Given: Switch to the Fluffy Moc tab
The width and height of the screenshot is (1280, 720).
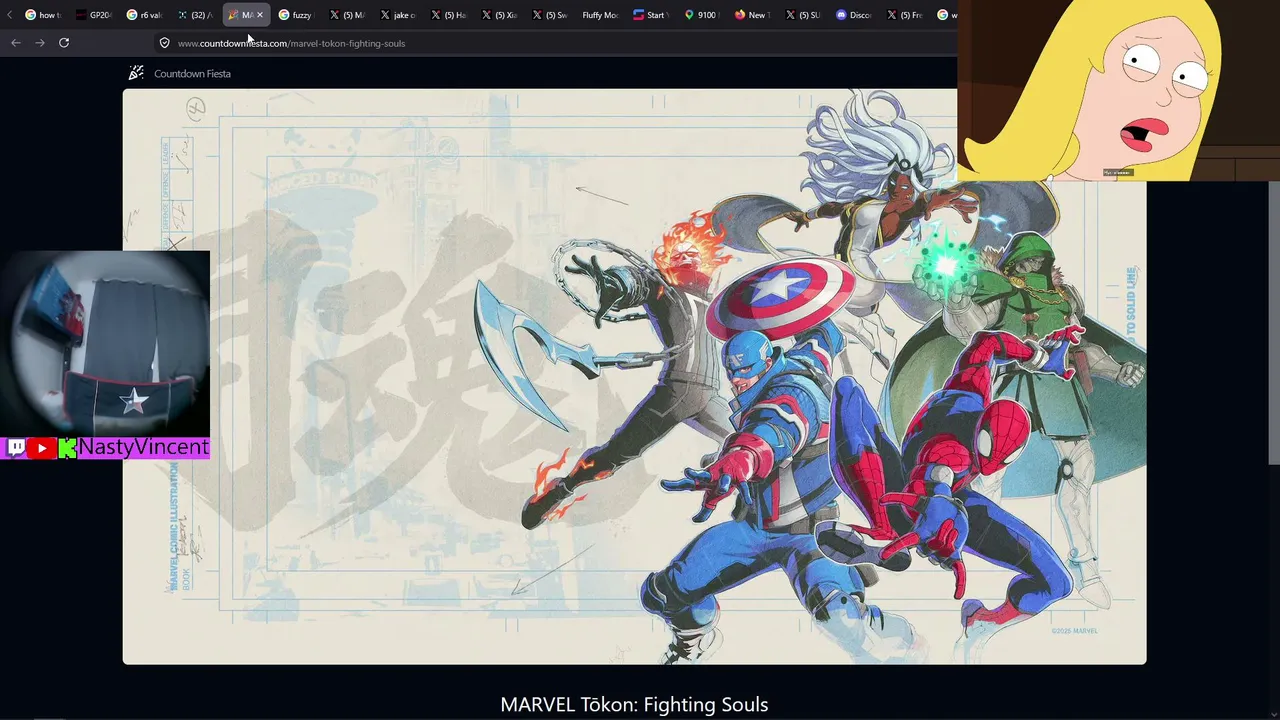Looking at the screenshot, I should click(600, 15).
